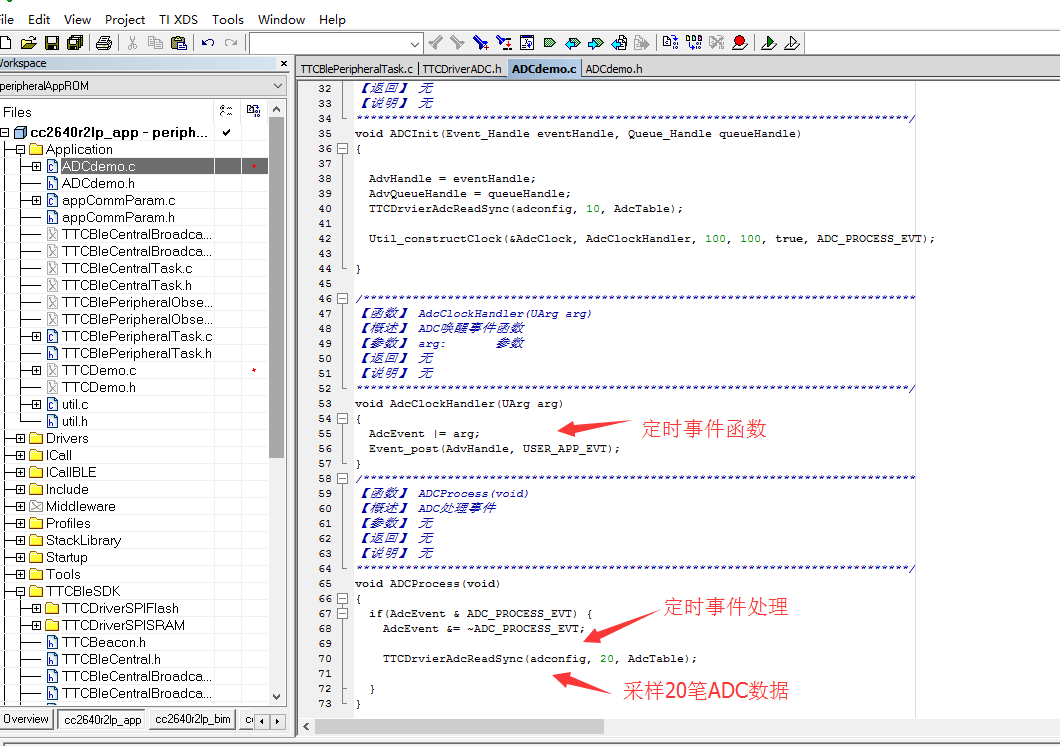Screen dimensions: 1060x746
Task: Click the Navigate Forward icon
Action: [642, 43]
